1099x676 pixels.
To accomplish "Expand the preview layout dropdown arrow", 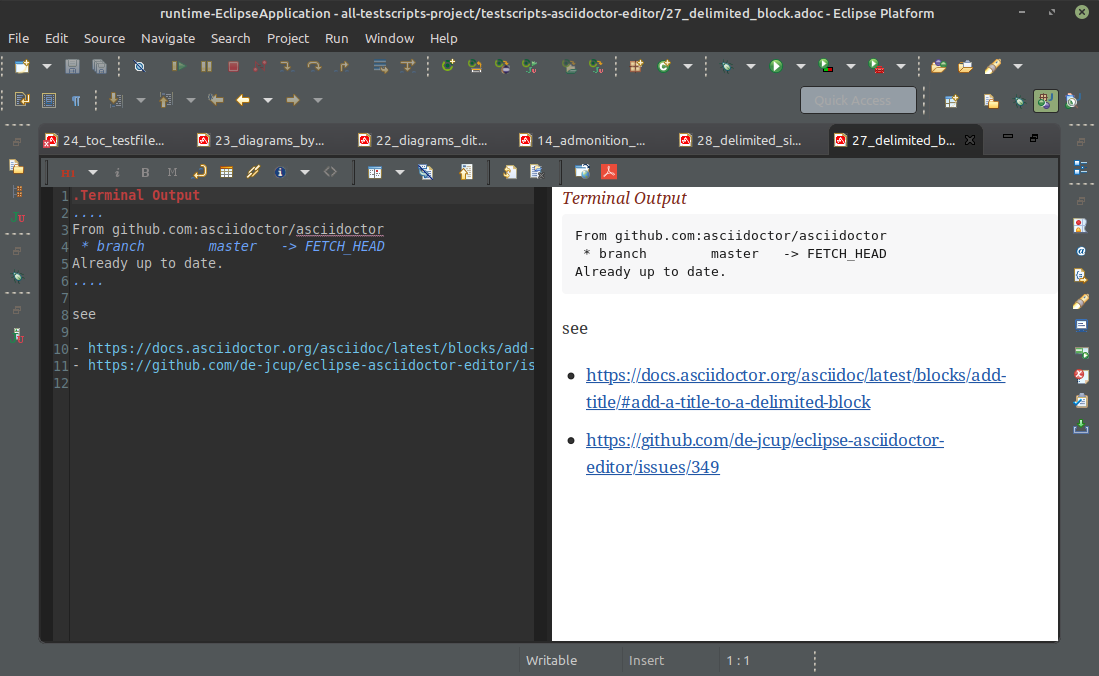I will click(400, 172).
